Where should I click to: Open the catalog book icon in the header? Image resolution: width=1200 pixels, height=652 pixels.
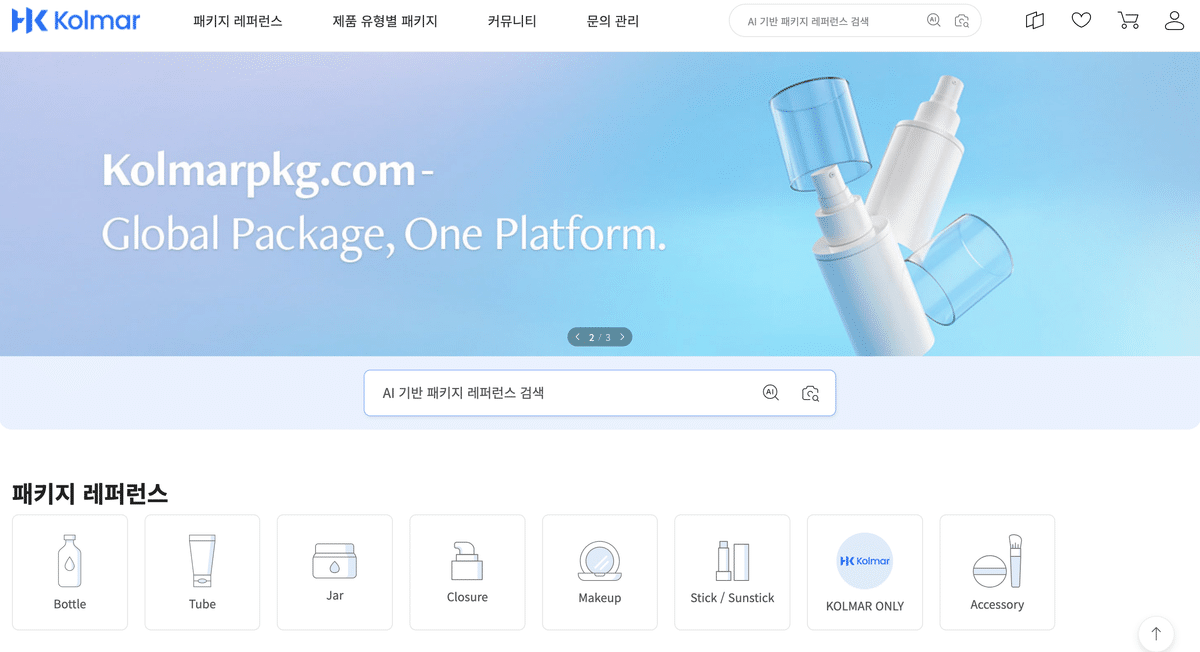pyautogui.click(x=1035, y=20)
